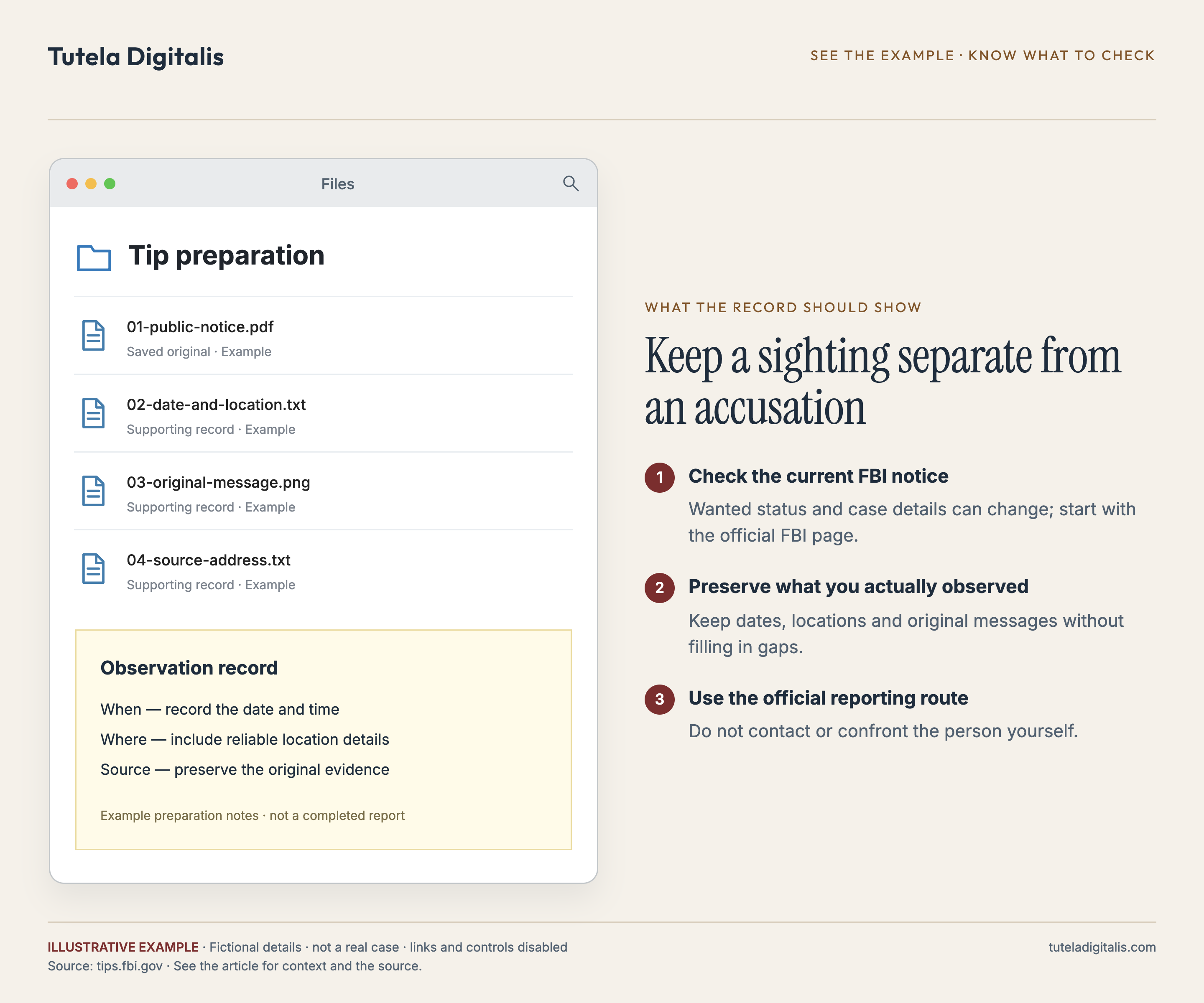This screenshot has width=1204, height=1003.
Task: Click the blue Tip preparation folder icon
Action: pyautogui.click(x=94, y=257)
